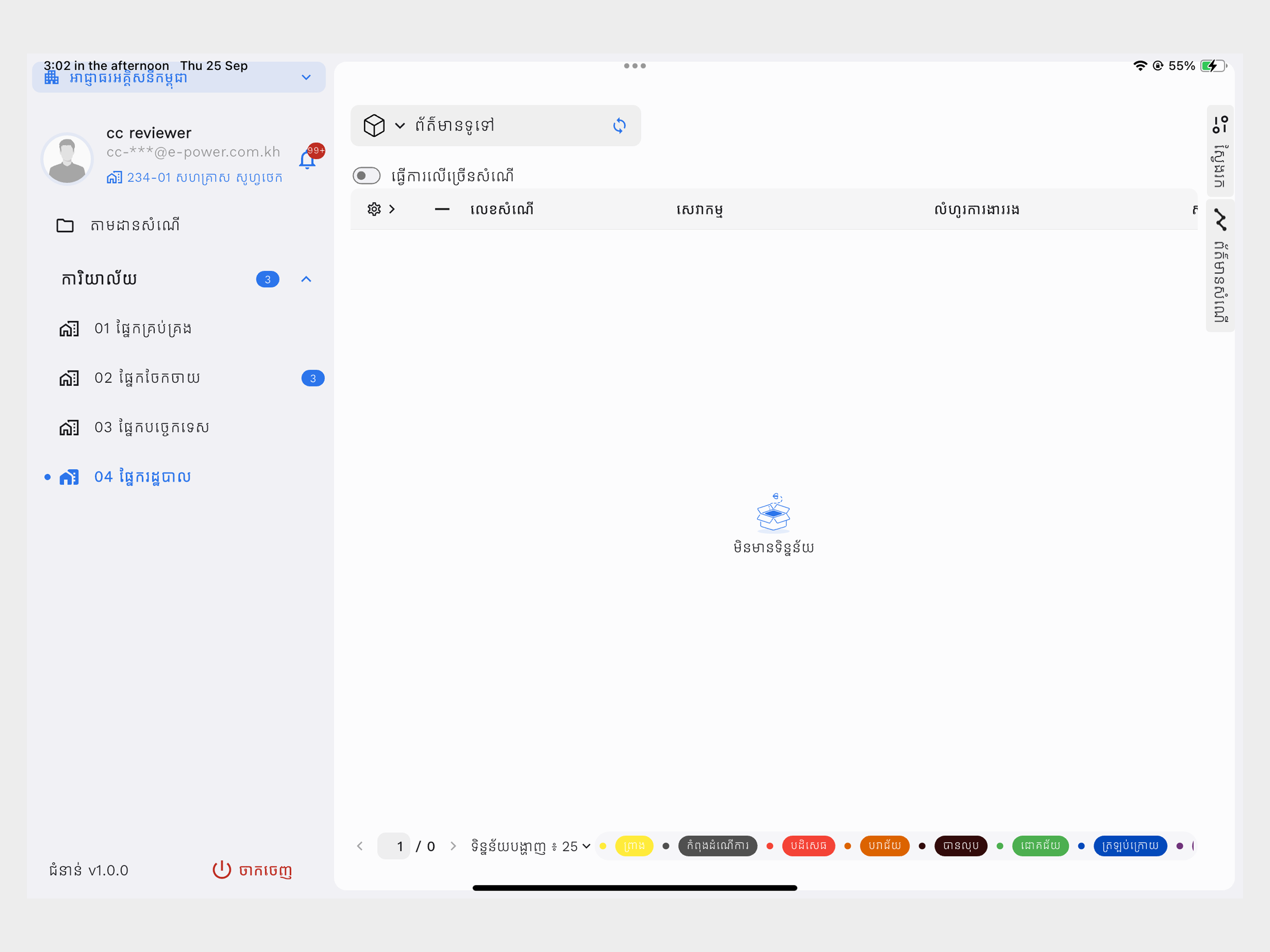Collapse the ការិយាល័យ office section
Screen dimensions: 1270x952
tap(306, 280)
